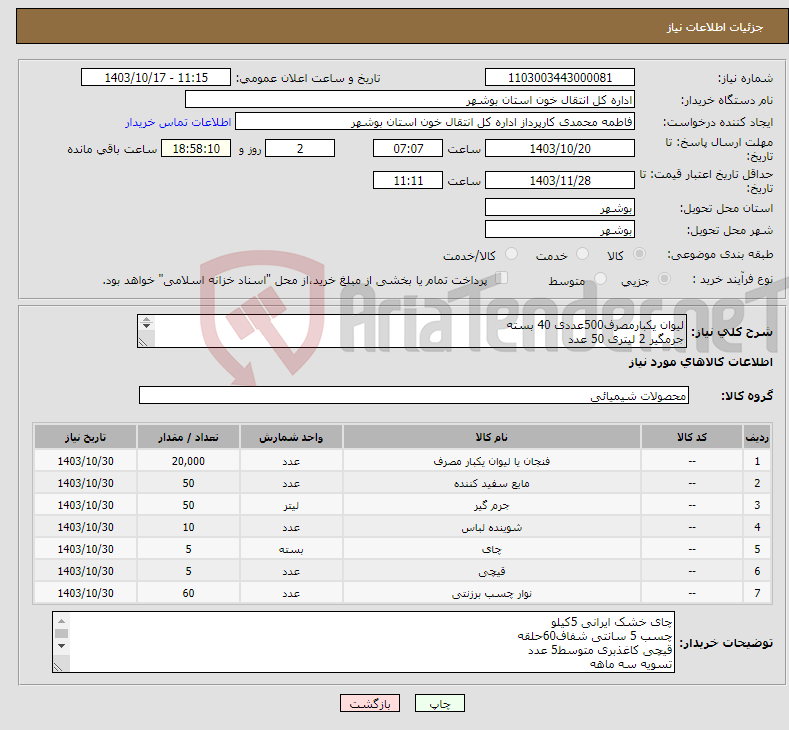The image size is (789, 730).
Task: Click scroll up arrow in توضیحات خریدار box
Action: tap(61, 621)
